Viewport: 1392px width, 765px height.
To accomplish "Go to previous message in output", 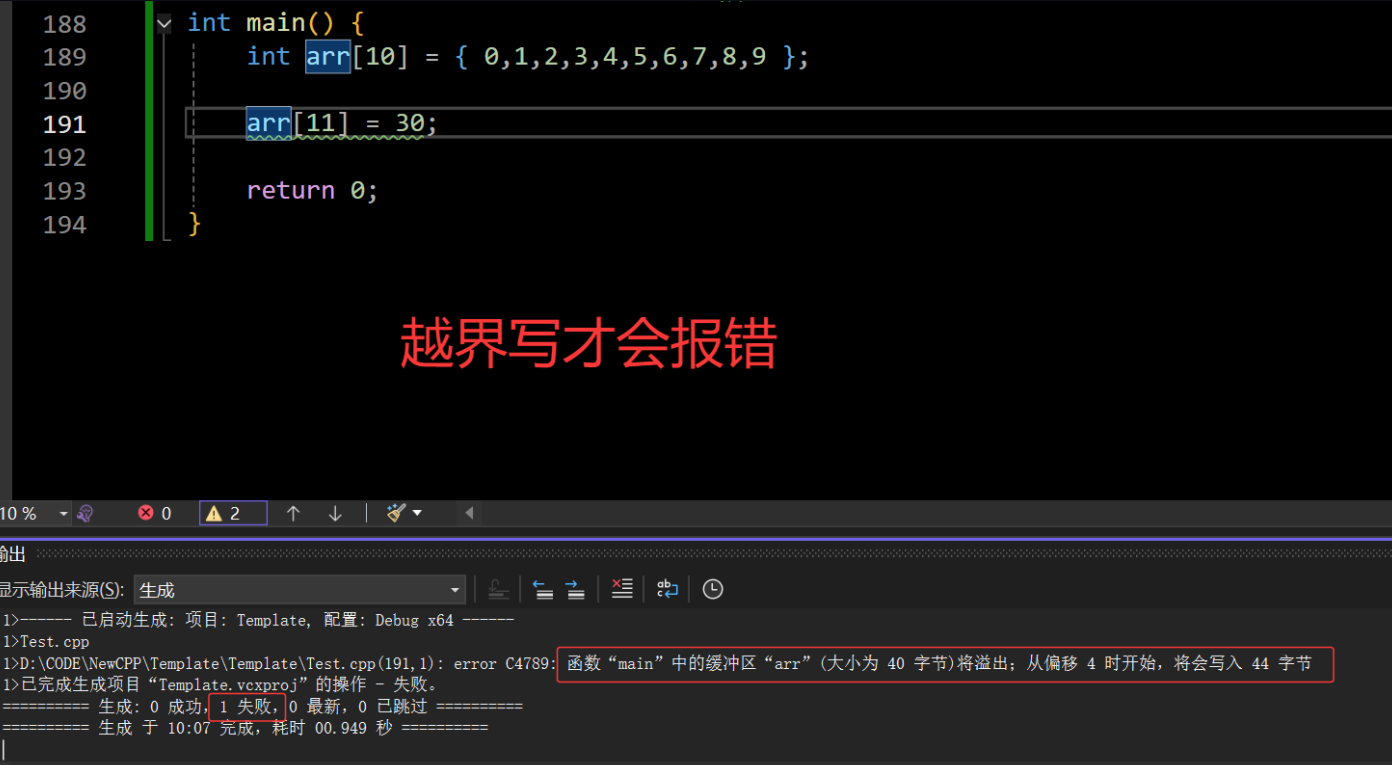I will click(543, 589).
